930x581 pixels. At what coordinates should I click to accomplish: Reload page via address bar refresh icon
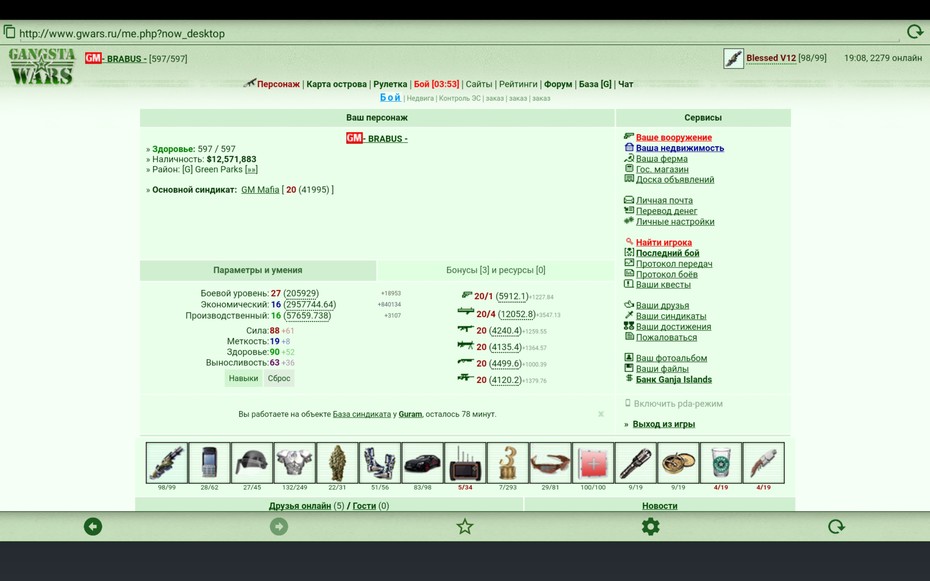pos(915,32)
